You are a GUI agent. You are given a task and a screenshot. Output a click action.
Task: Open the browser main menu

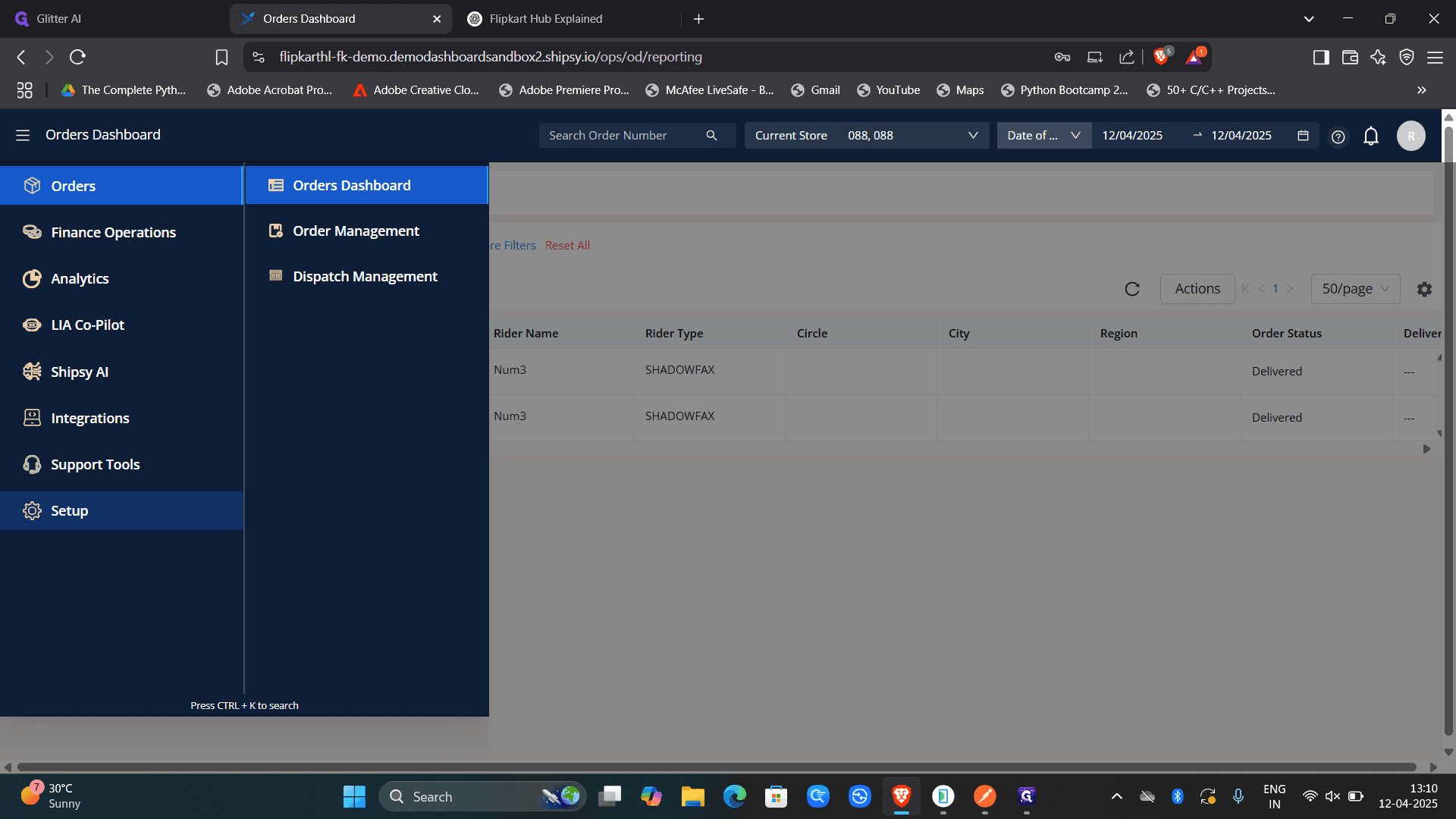pyautogui.click(x=1435, y=57)
